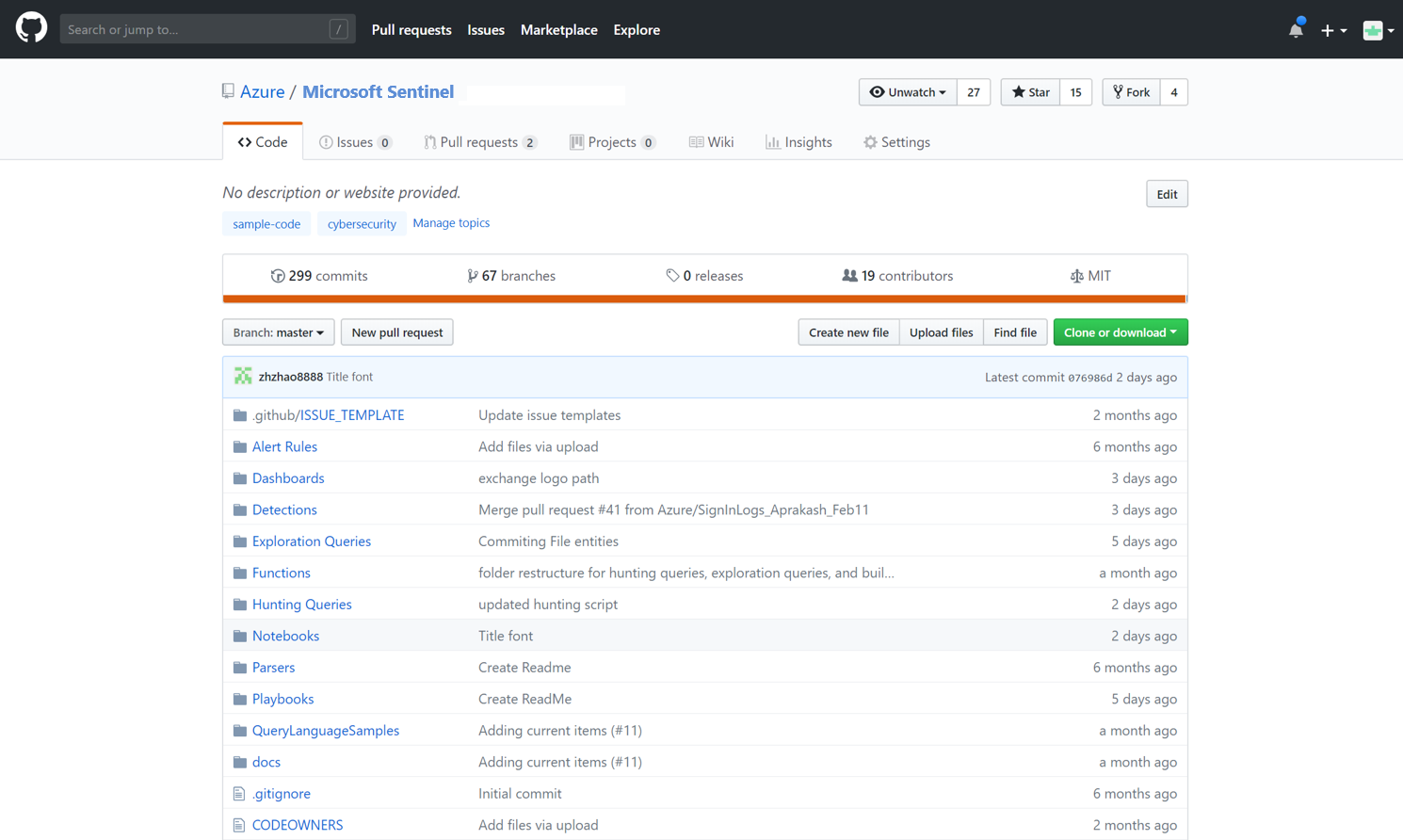Click the Find file button

click(x=1015, y=332)
